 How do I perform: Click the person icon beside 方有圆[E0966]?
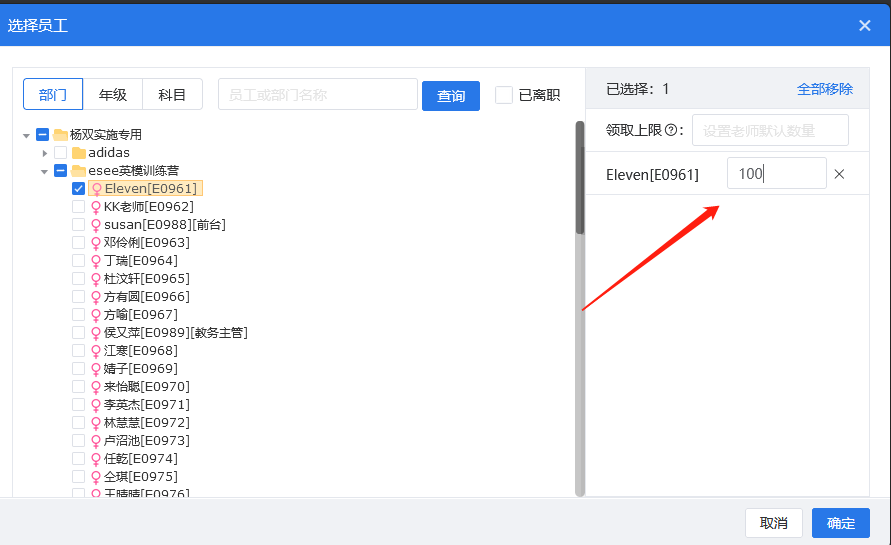(95, 297)
